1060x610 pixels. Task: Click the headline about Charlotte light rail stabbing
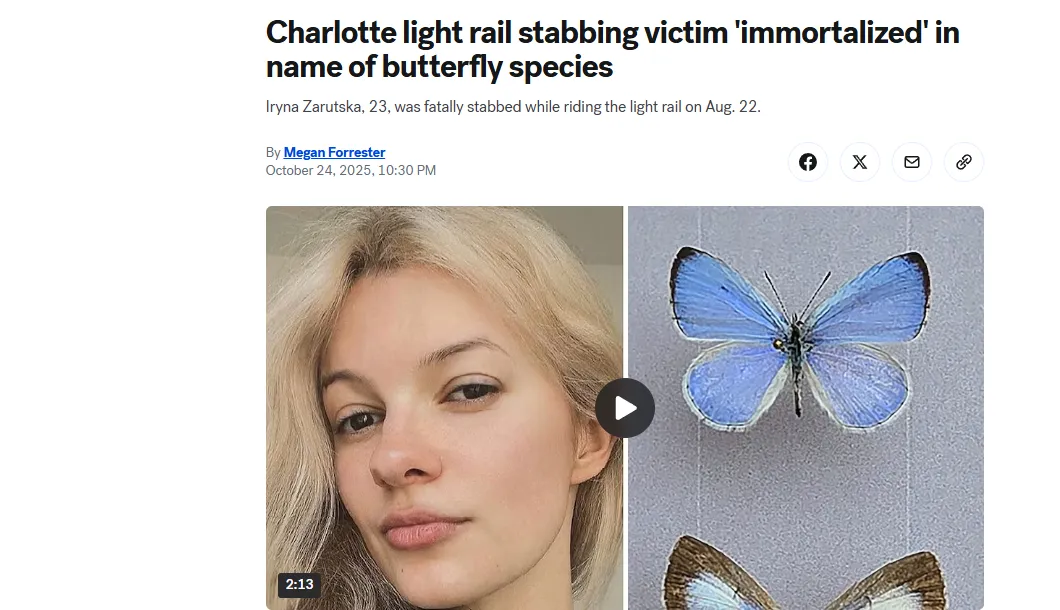(x=612, y=49)
